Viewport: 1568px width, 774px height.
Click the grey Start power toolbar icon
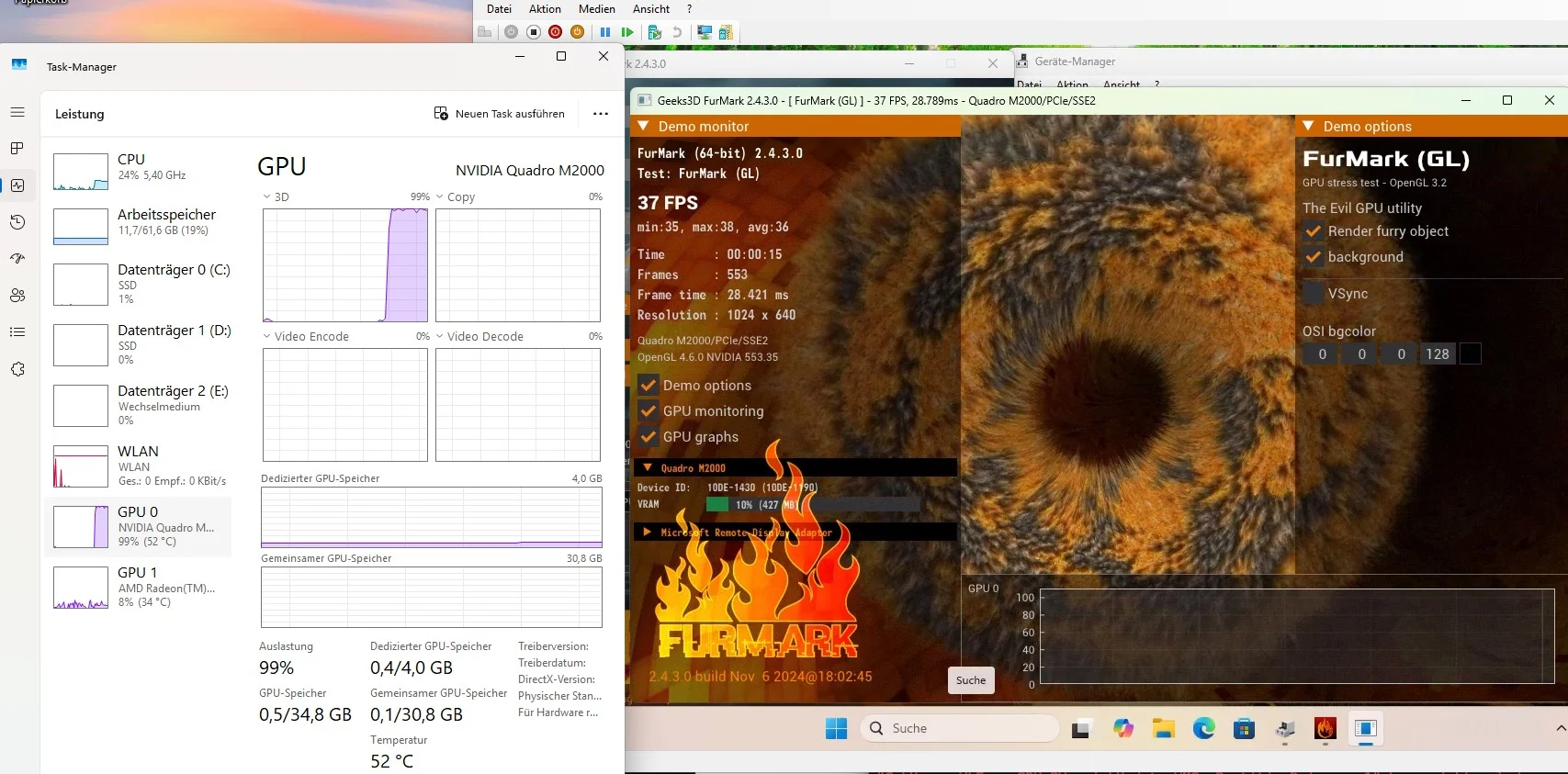pyautogui.click(x=512, y=32)
